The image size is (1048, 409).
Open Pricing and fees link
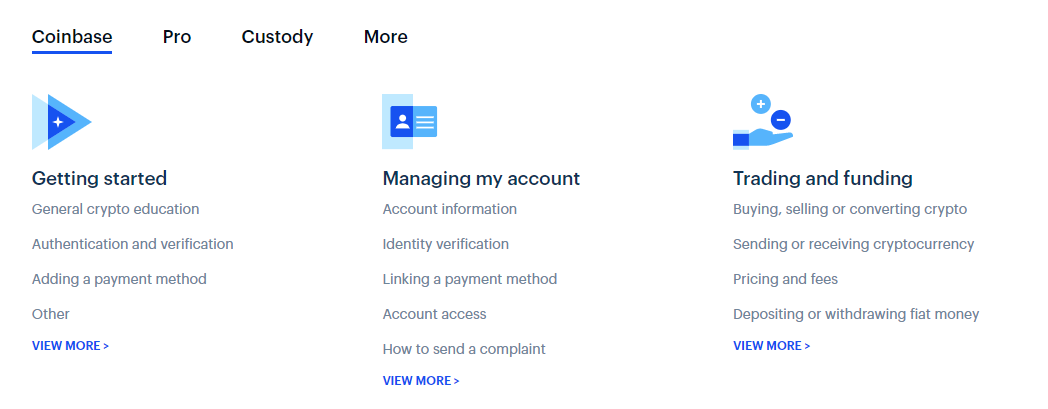click(785, 279)
